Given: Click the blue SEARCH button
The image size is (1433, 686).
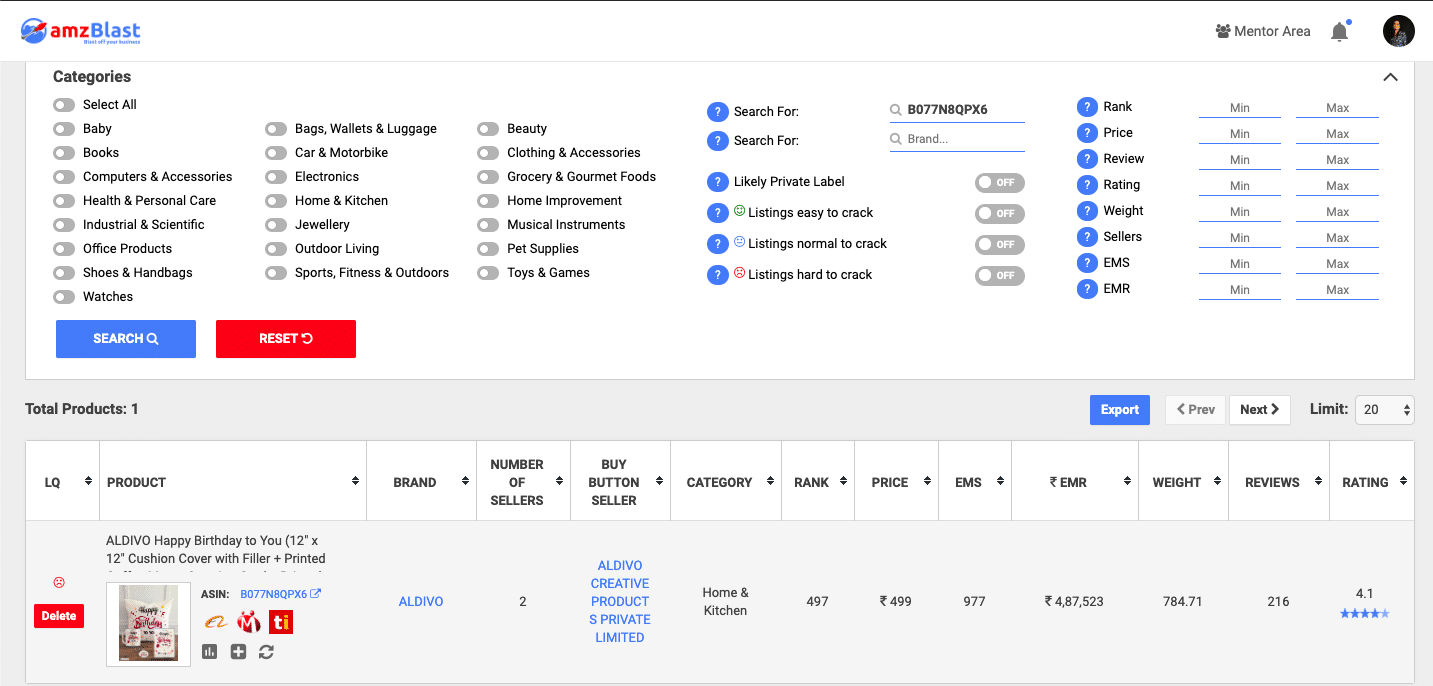Looking at the screenshot, I should [126, 339].
